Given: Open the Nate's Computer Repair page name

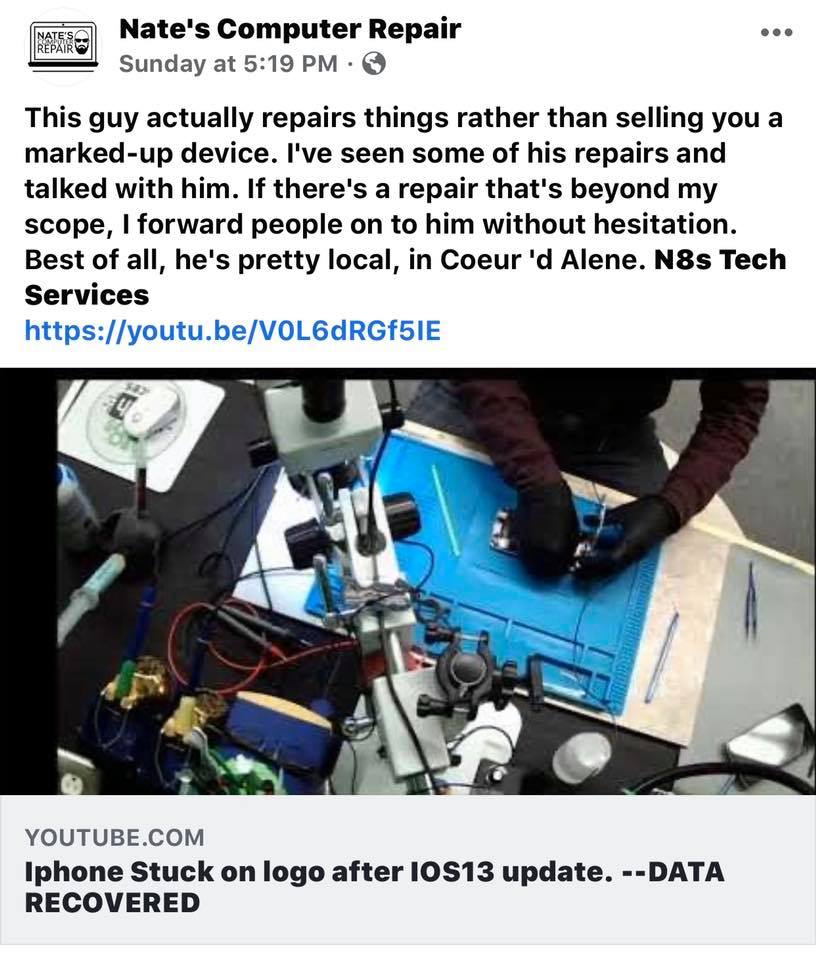Looking at the screenshot, I should pyautogui.click(x=290, y=29).
